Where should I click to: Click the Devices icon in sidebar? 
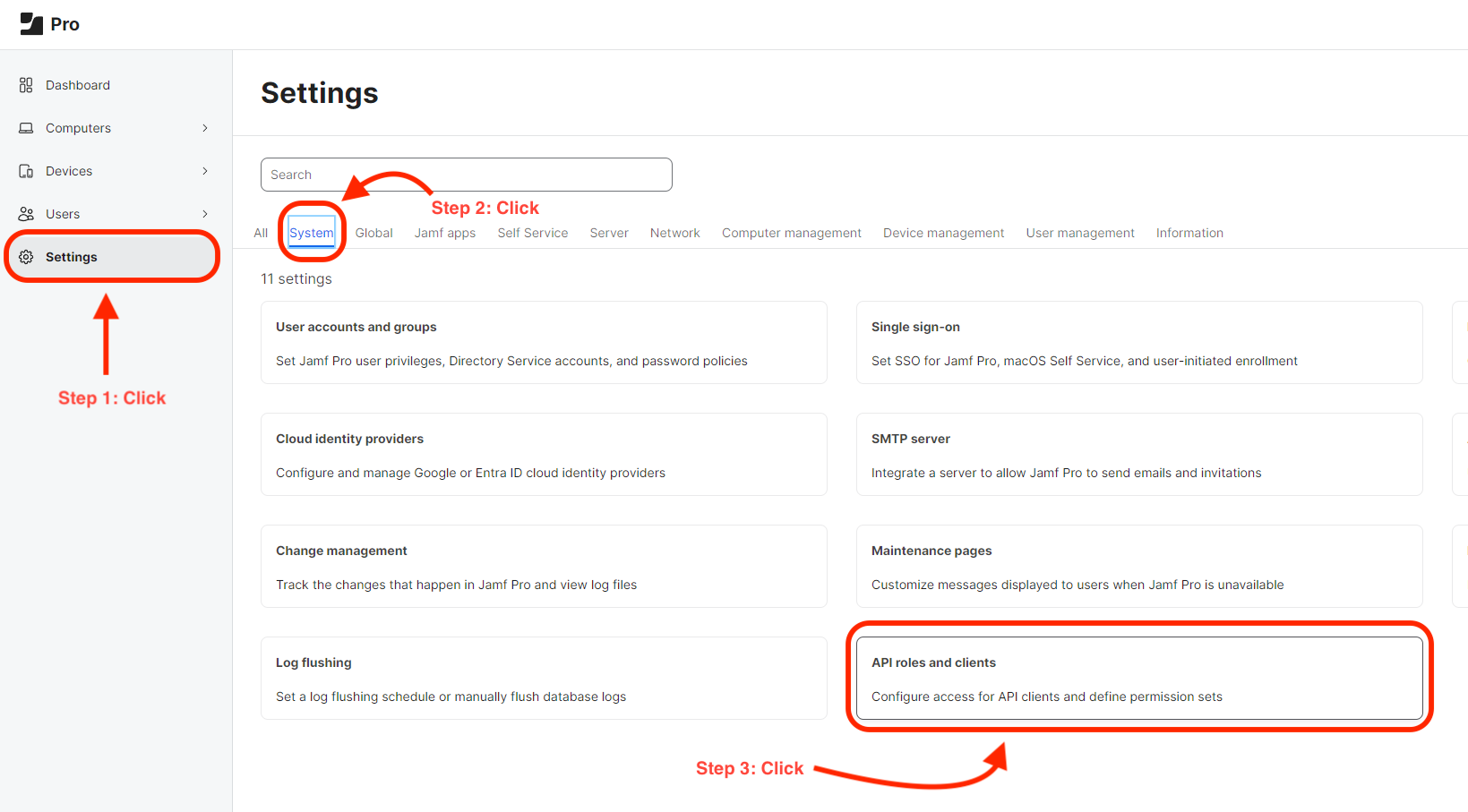pos(26,171)
